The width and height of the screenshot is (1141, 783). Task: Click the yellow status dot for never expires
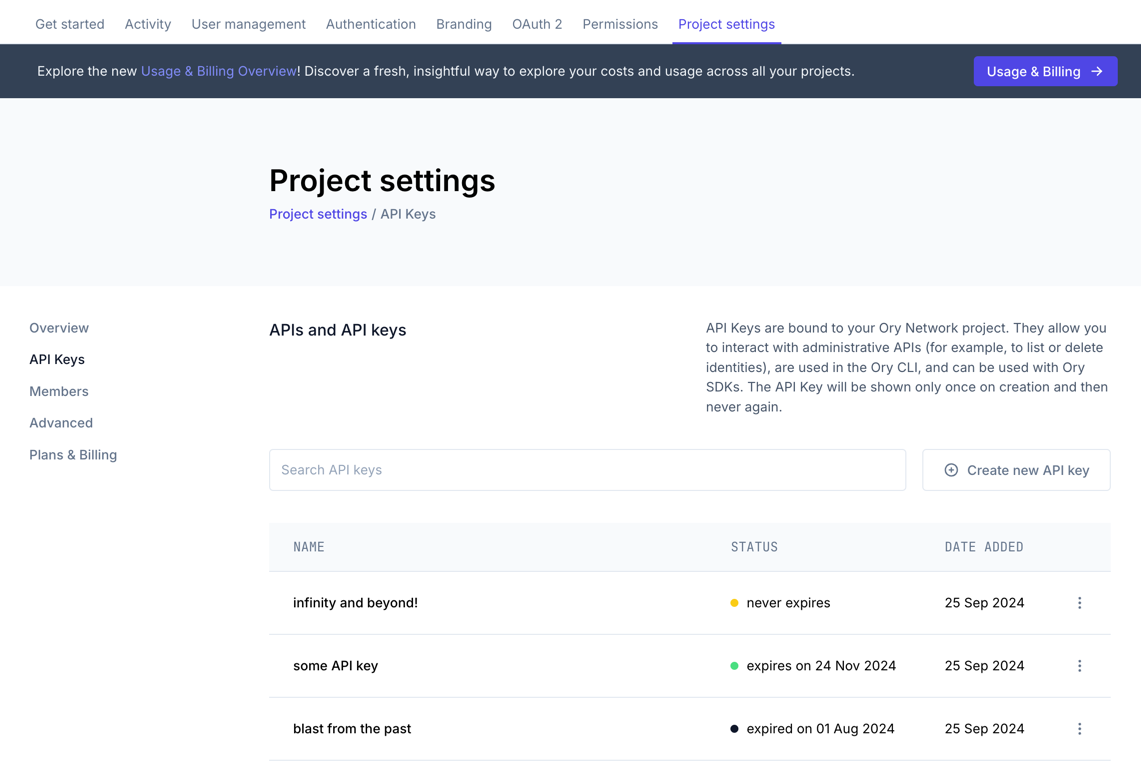tap(736, 603)
